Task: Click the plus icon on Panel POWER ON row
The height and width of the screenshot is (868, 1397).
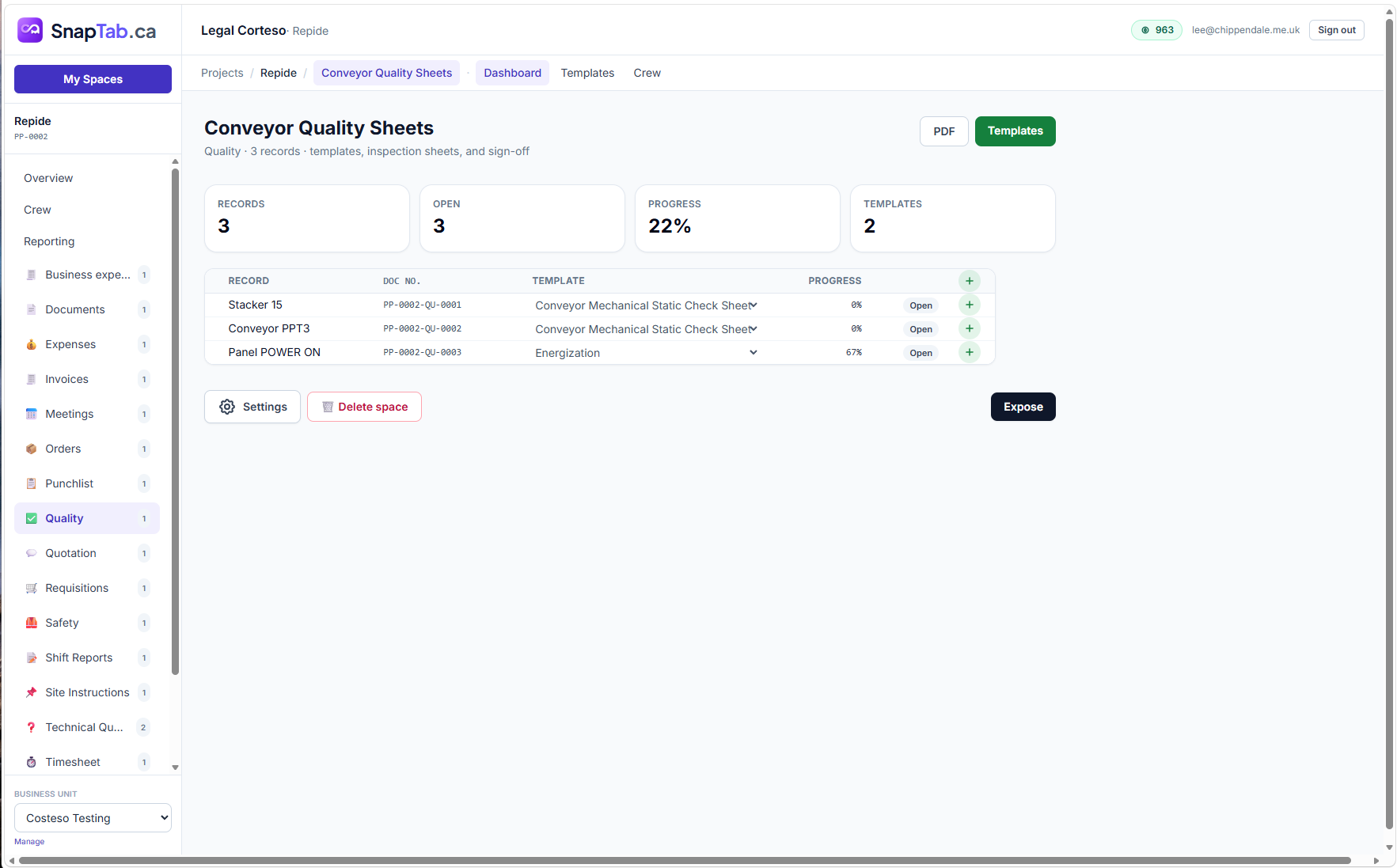Action: [970, 352]
